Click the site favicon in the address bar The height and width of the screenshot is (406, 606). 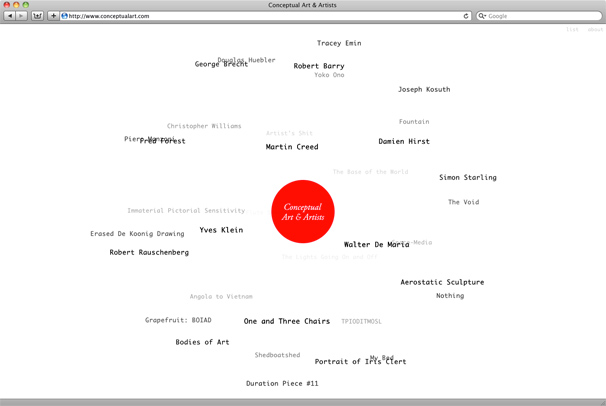tap(65, 16)
